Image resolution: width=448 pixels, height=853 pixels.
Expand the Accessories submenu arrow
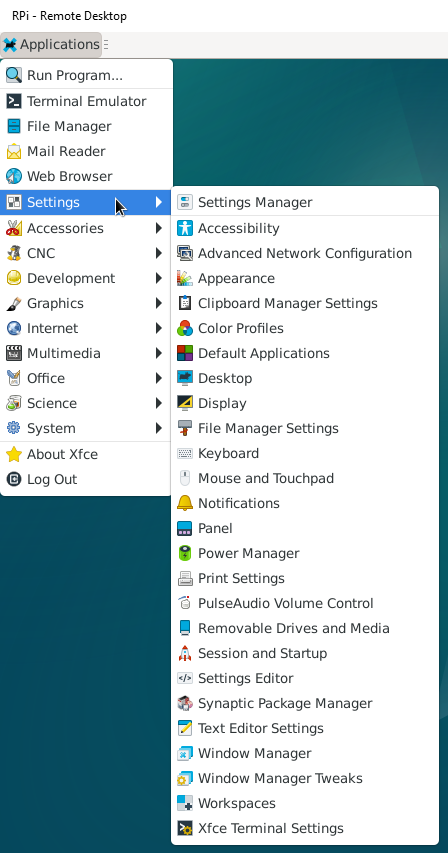(x=159, y=228)
